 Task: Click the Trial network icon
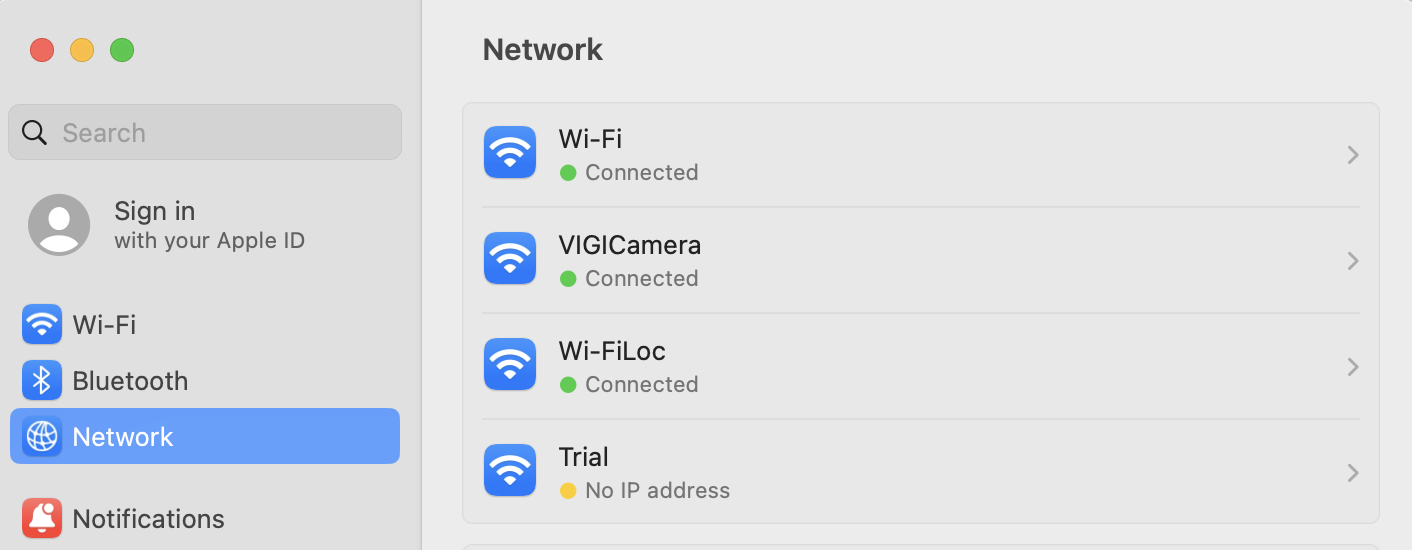pos(510,471)
